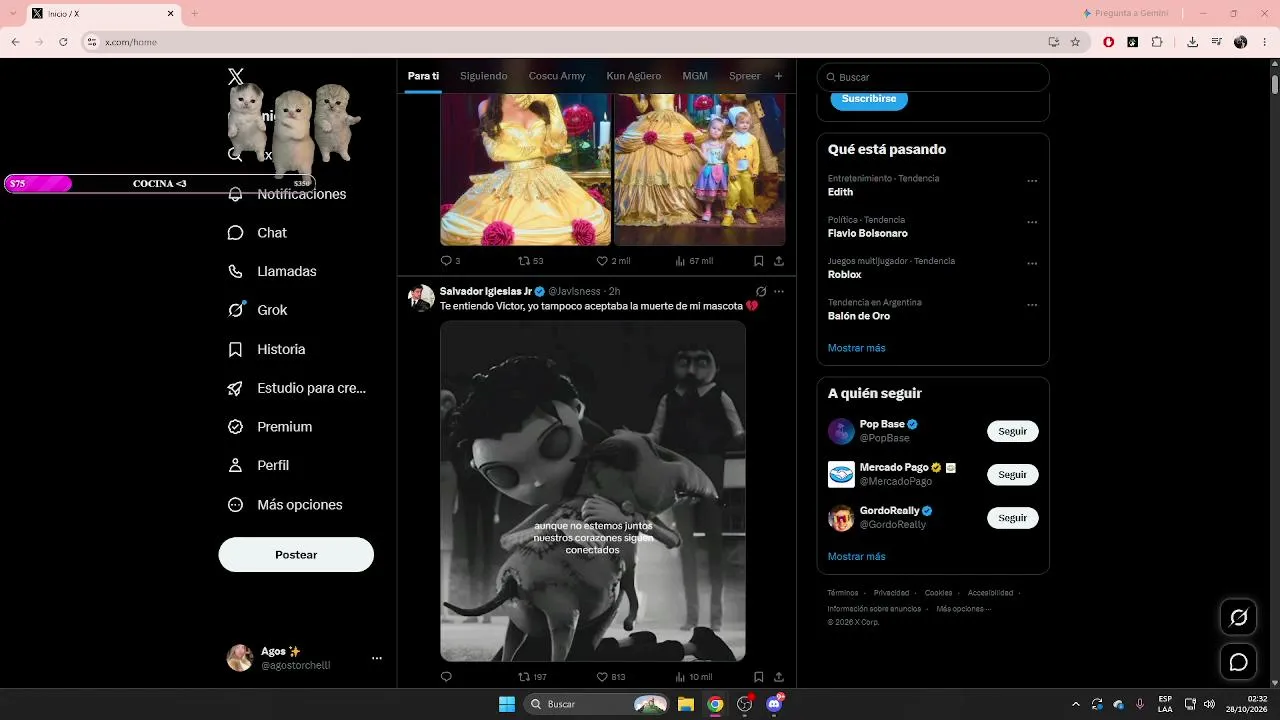1280x720 pixels.
Task: Open the floating messages button
Action: [1238, 662]
